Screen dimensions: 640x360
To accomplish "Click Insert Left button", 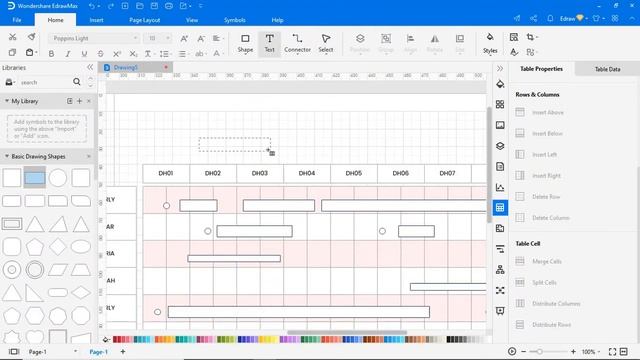I will coord(536,155).
